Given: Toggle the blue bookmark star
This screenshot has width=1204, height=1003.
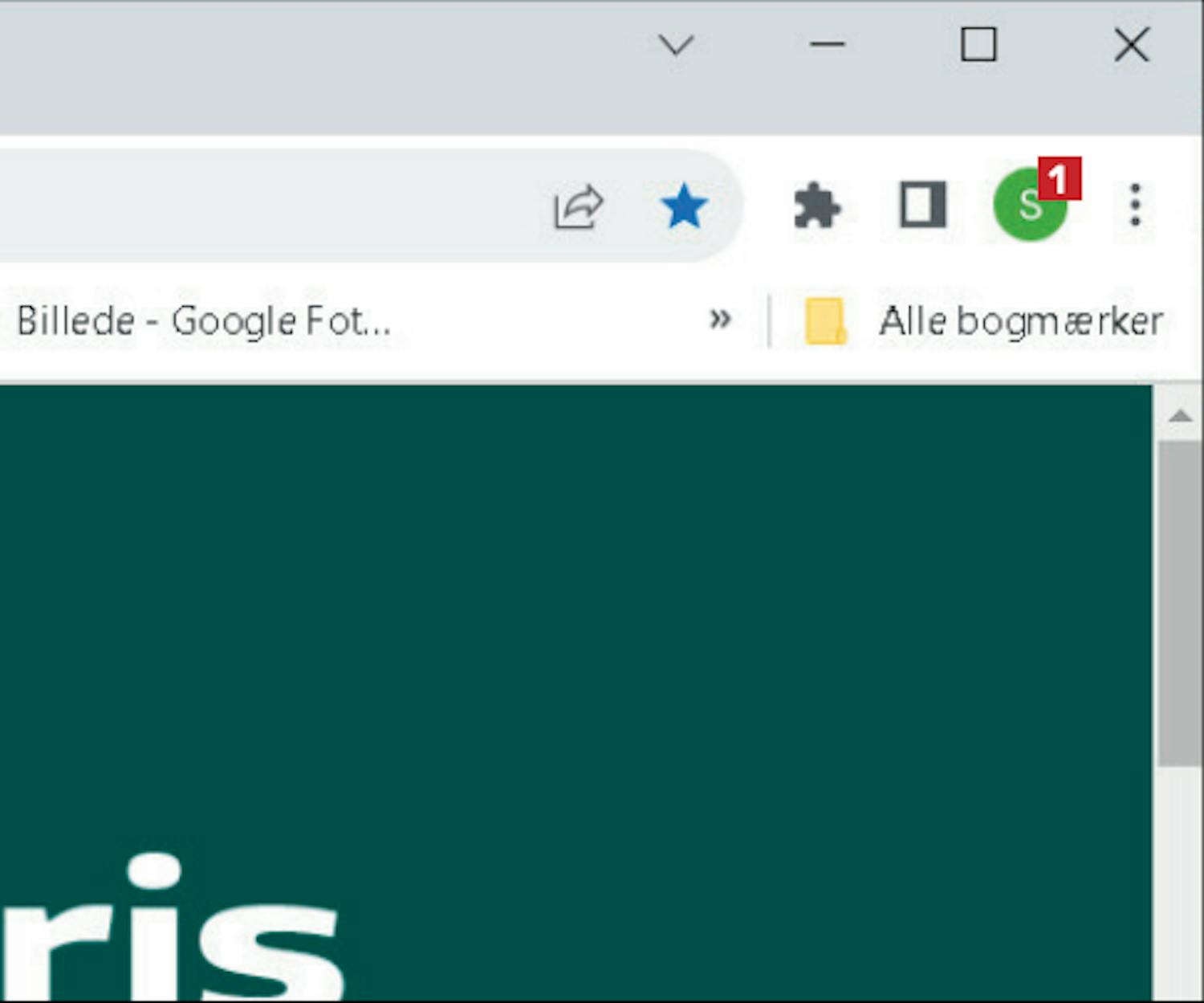Looking at the screenshot, I should coord(684,206).
